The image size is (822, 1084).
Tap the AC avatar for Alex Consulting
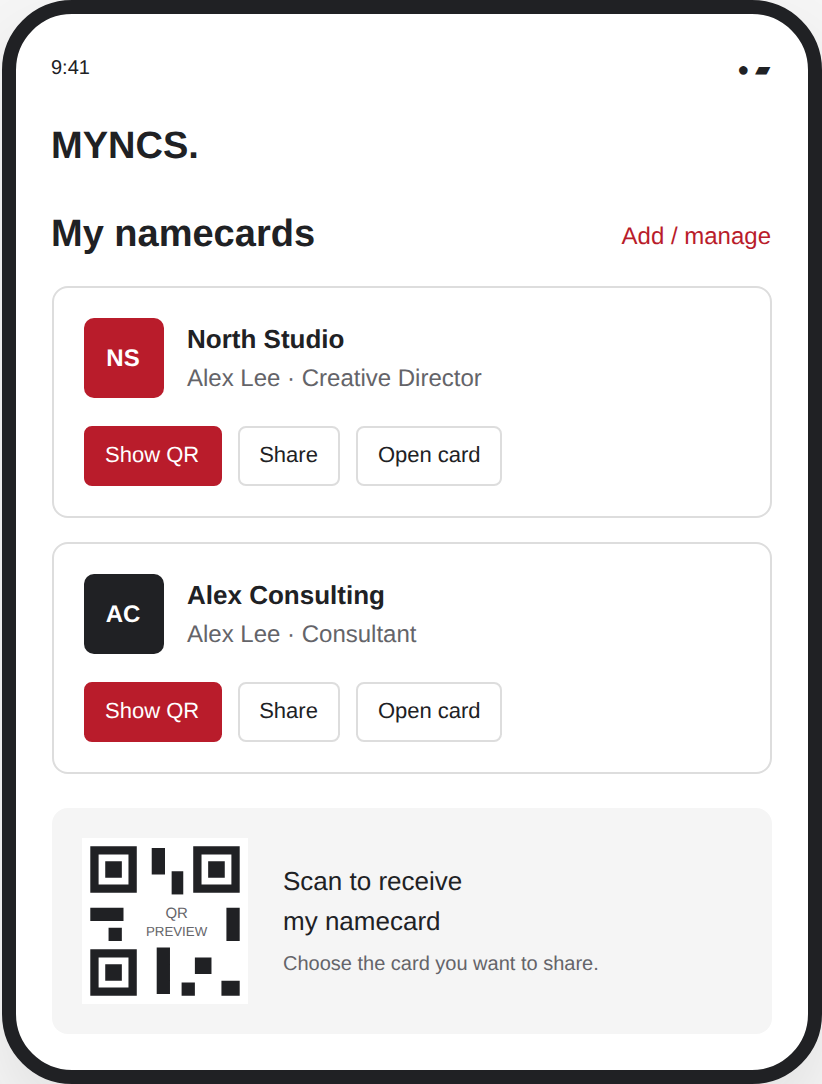(124, 614)
